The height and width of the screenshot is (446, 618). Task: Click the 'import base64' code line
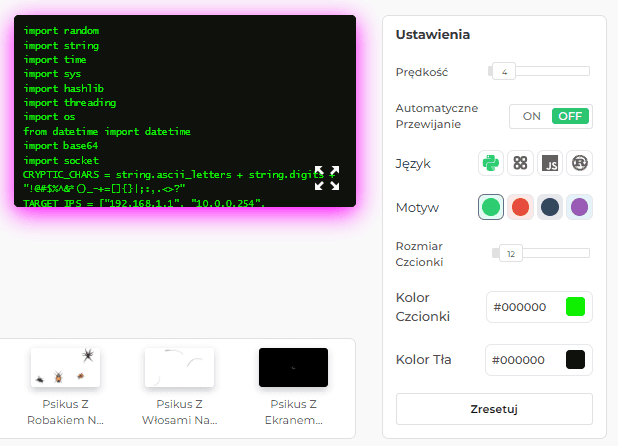click(61, 146)
